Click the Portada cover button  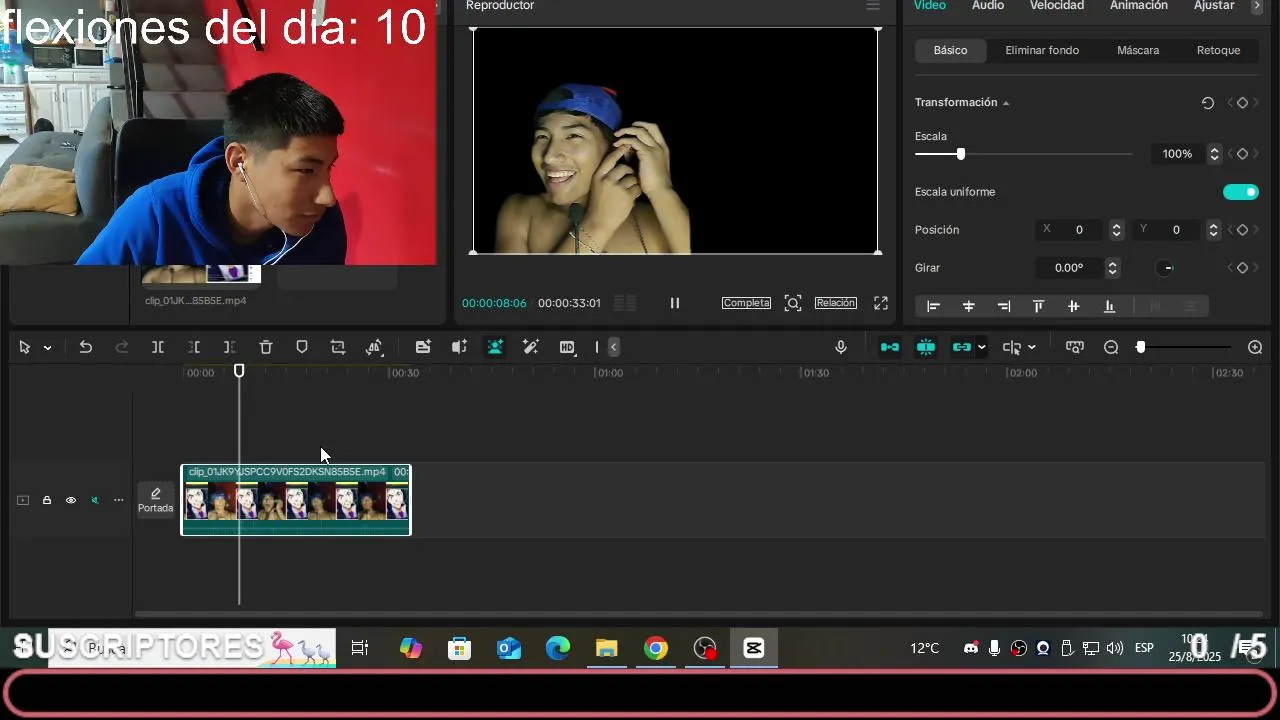(x=156, y=500)
